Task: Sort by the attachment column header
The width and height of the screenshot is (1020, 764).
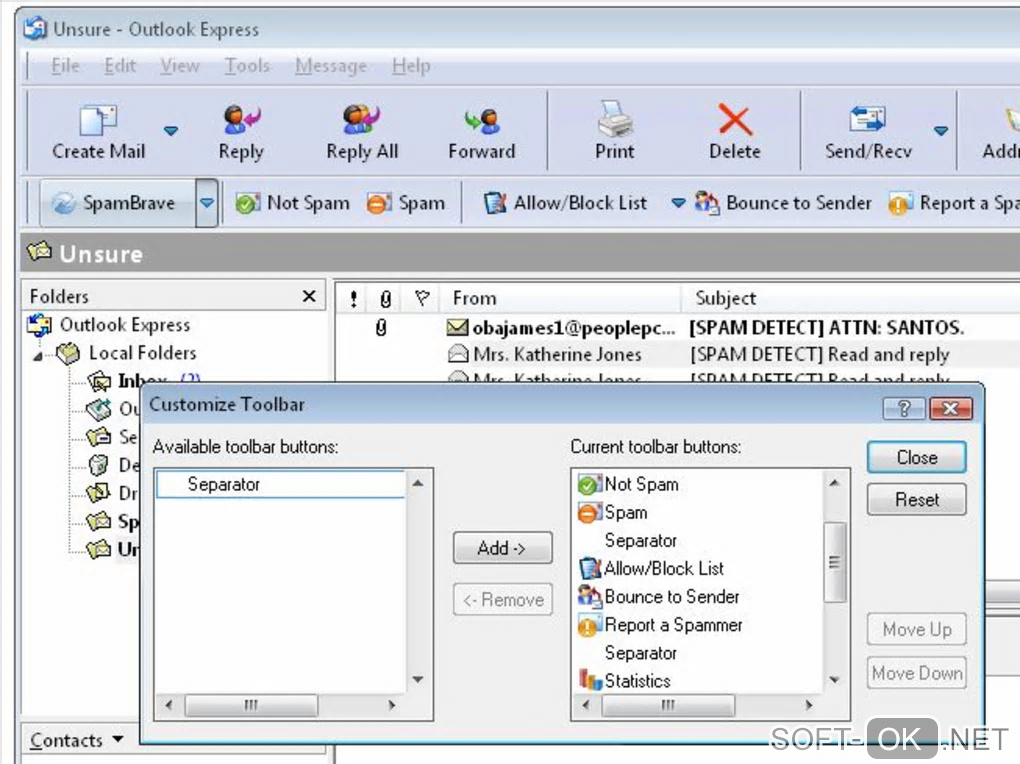Action: 385,299
